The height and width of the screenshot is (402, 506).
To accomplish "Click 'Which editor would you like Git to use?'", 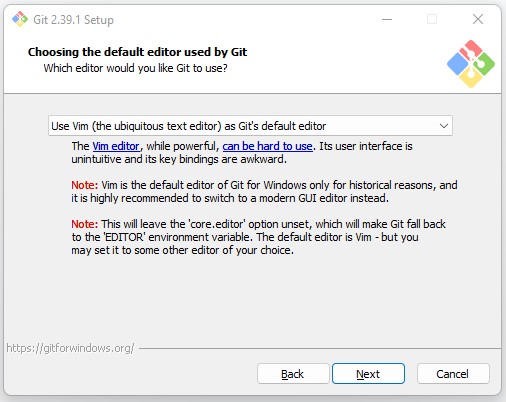I will (135, 68).
